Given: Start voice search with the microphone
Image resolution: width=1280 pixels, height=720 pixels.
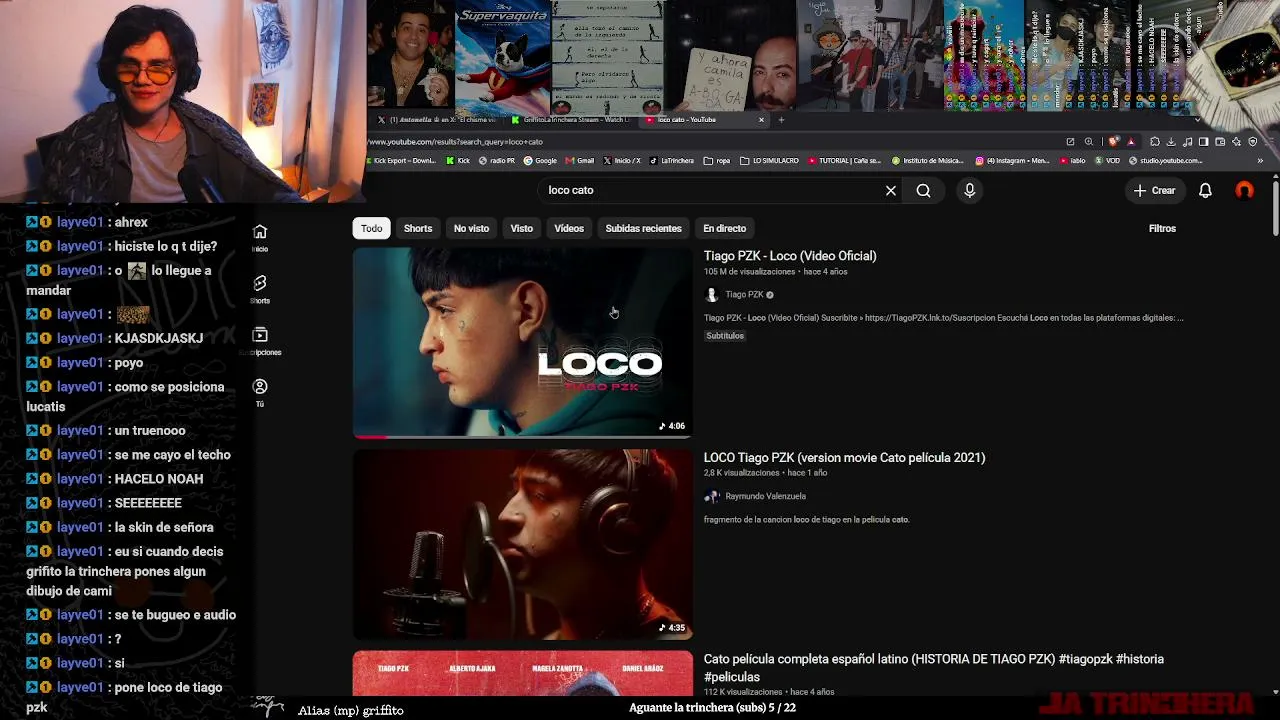Looking at the screenshot, I should (969, 190).
